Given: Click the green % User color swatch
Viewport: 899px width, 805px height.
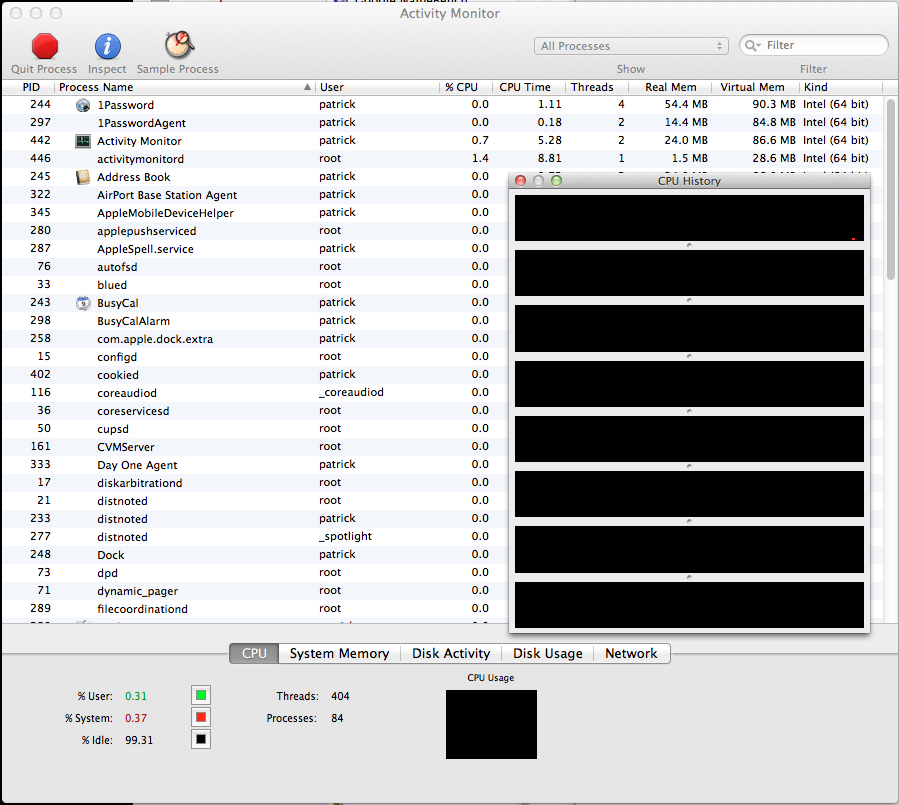Looking at the screenshot, I should point(201,695).
